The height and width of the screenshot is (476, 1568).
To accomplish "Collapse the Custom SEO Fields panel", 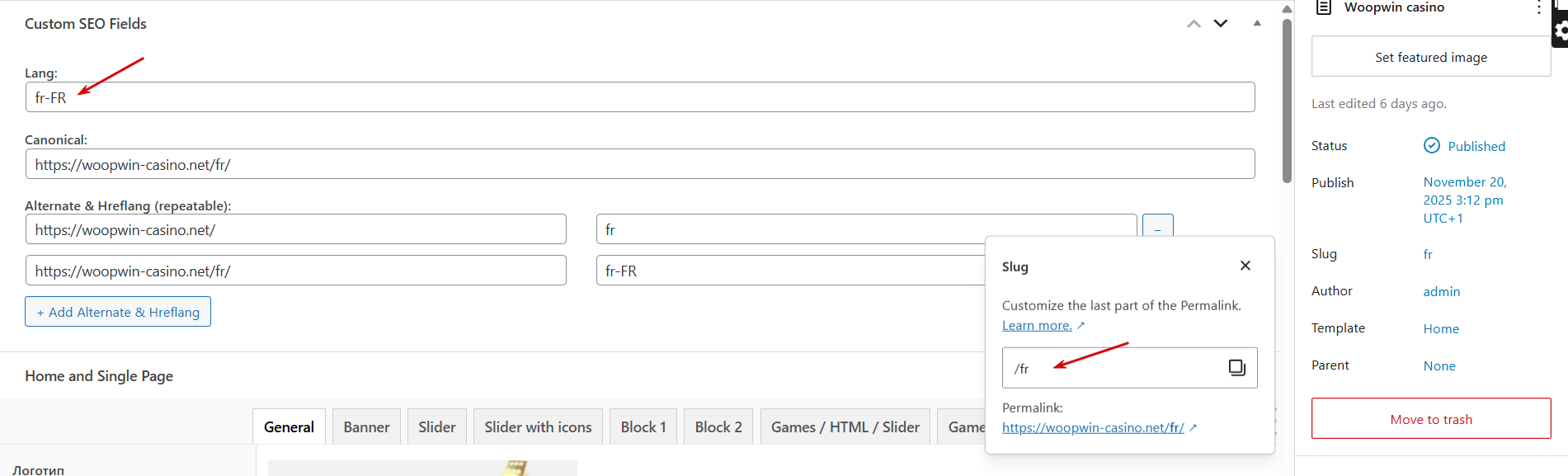I will [1257, 24].
